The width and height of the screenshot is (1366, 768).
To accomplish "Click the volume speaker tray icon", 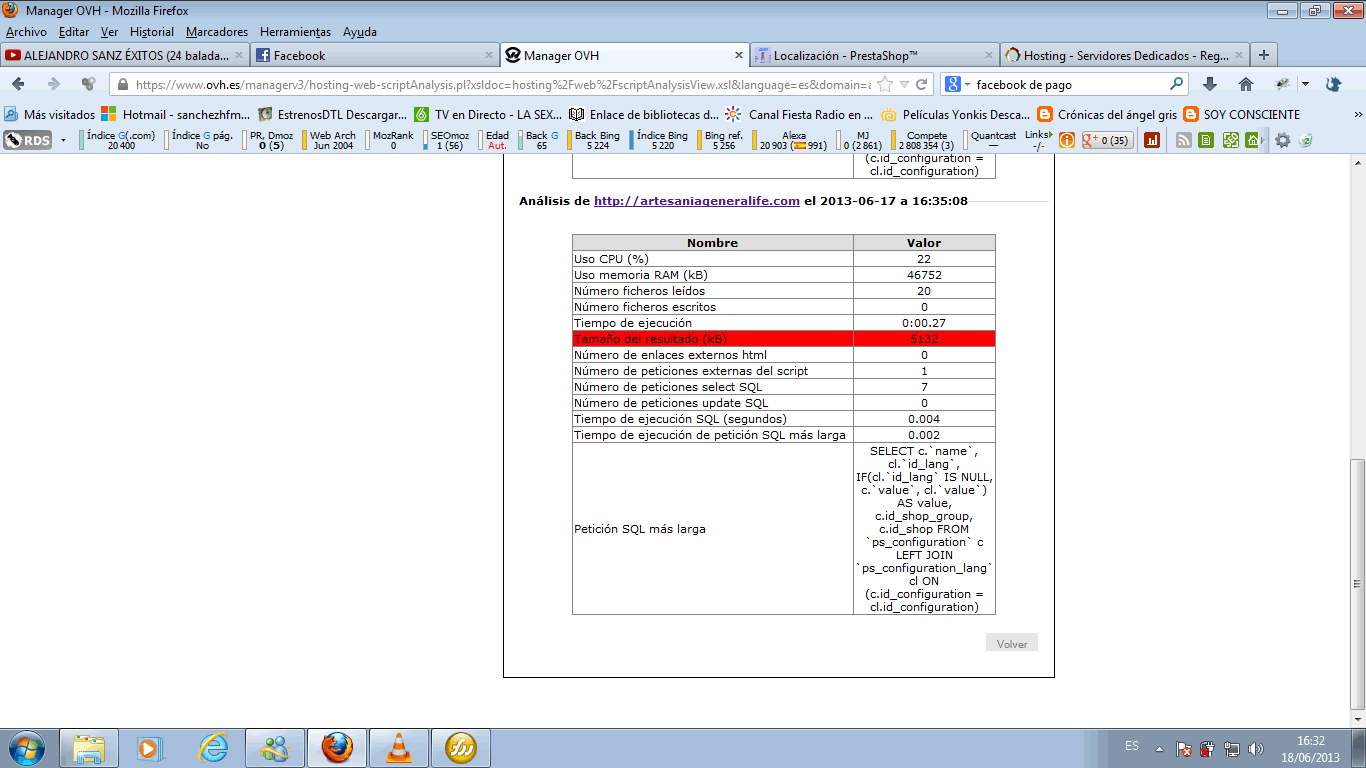I will [x=1256, y=748].
